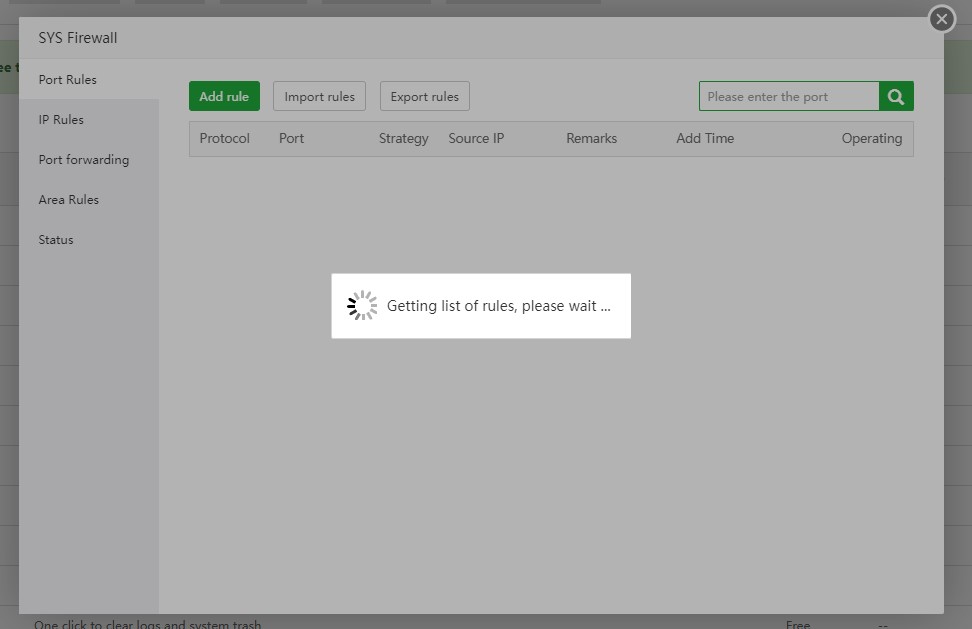The width and height of the screenshot is (972, 629).
Task: Sort rules by the Protocol column
Action: tap(225, 138)
